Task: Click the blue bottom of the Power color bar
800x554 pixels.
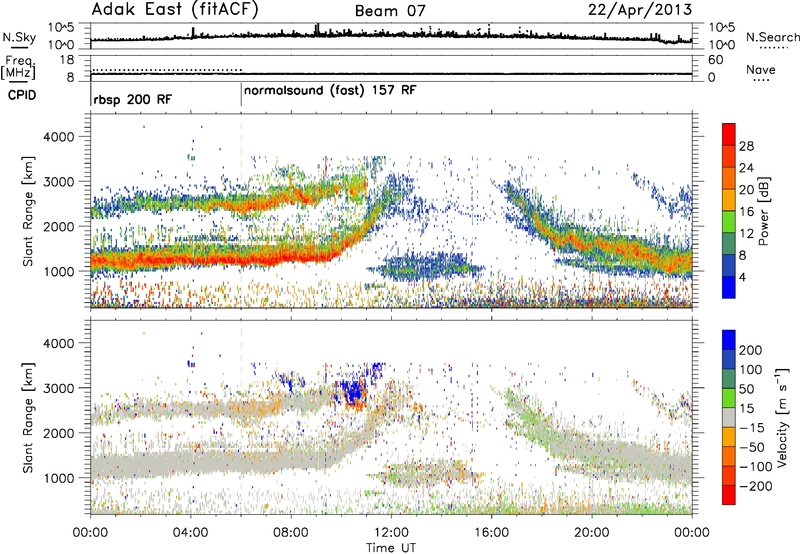Action: point(729,287)
